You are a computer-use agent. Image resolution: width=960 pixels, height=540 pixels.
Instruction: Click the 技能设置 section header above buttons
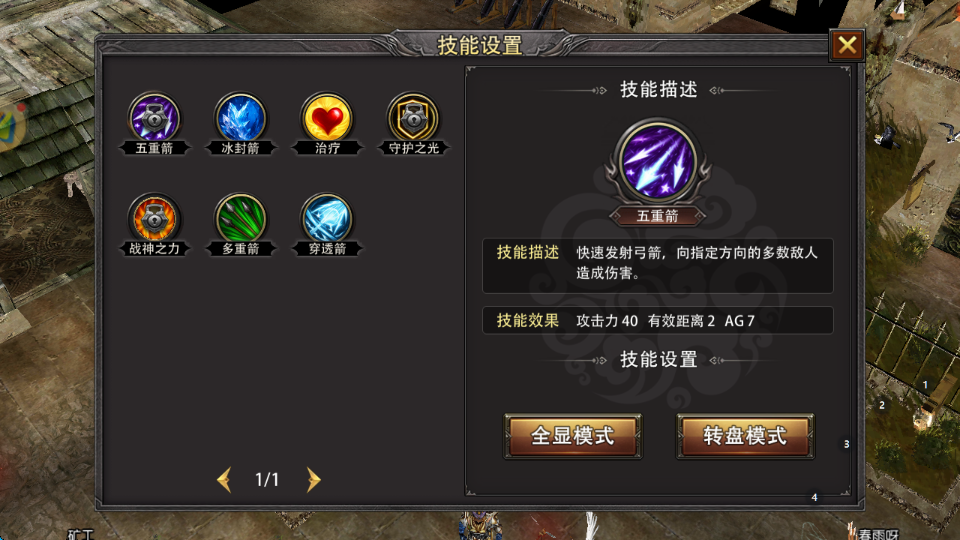(x=659, y=359)
